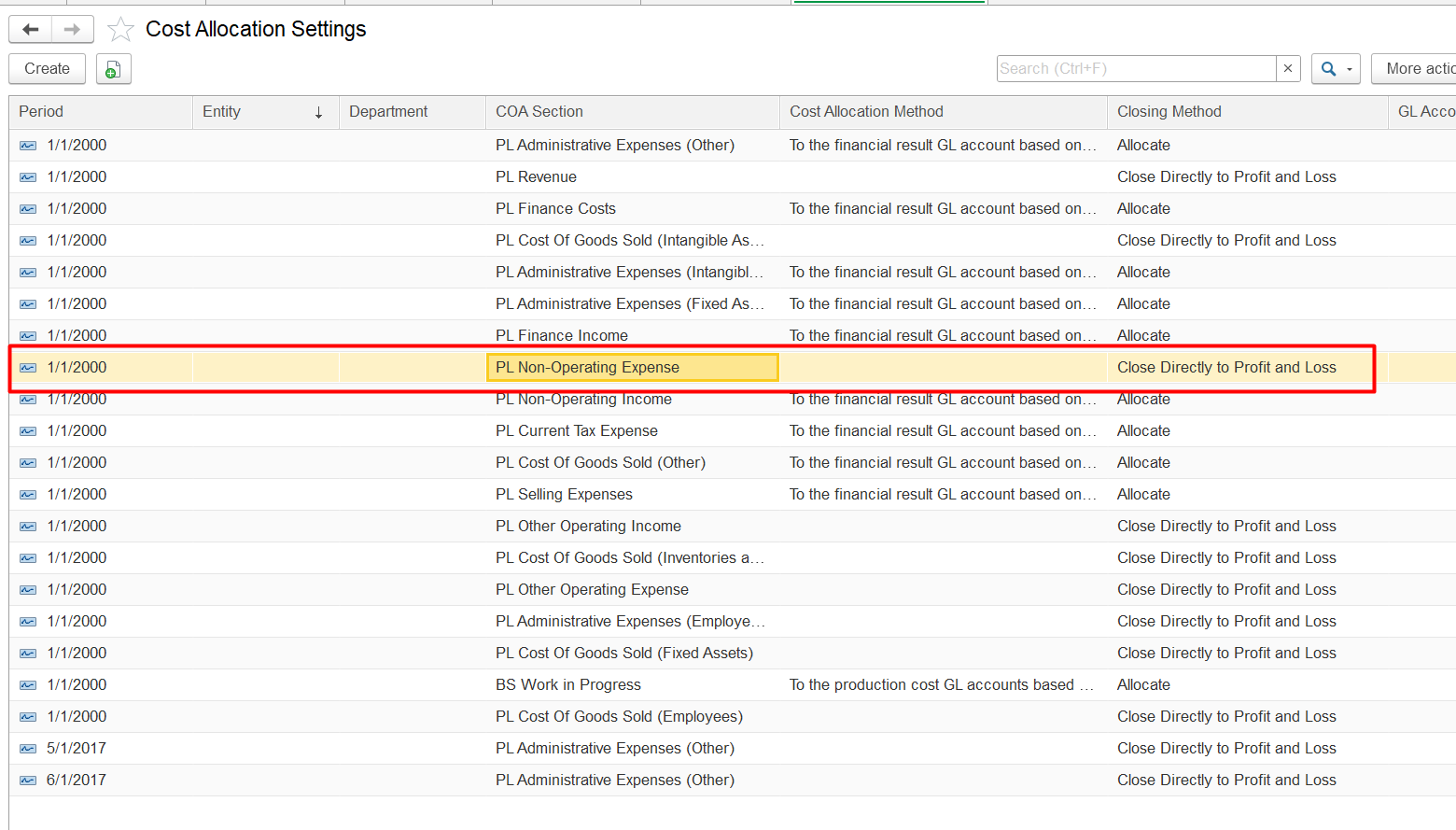The width and height of the screenshot is (1456, 830).
Task: Click row icon for 6/1/2017 record
Action: (28, 781)
